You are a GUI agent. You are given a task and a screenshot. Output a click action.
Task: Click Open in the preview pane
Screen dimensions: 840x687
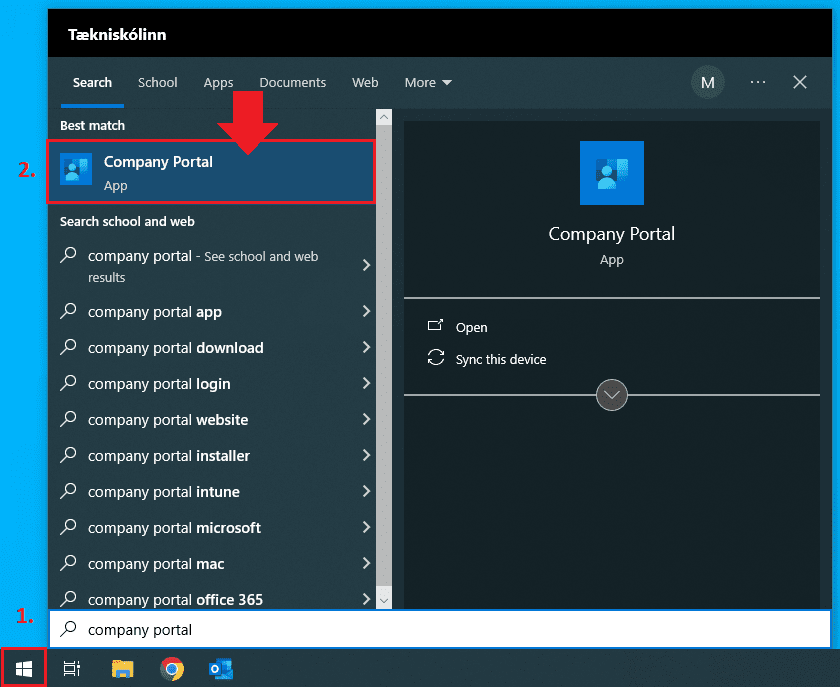(x=471, y=327)
